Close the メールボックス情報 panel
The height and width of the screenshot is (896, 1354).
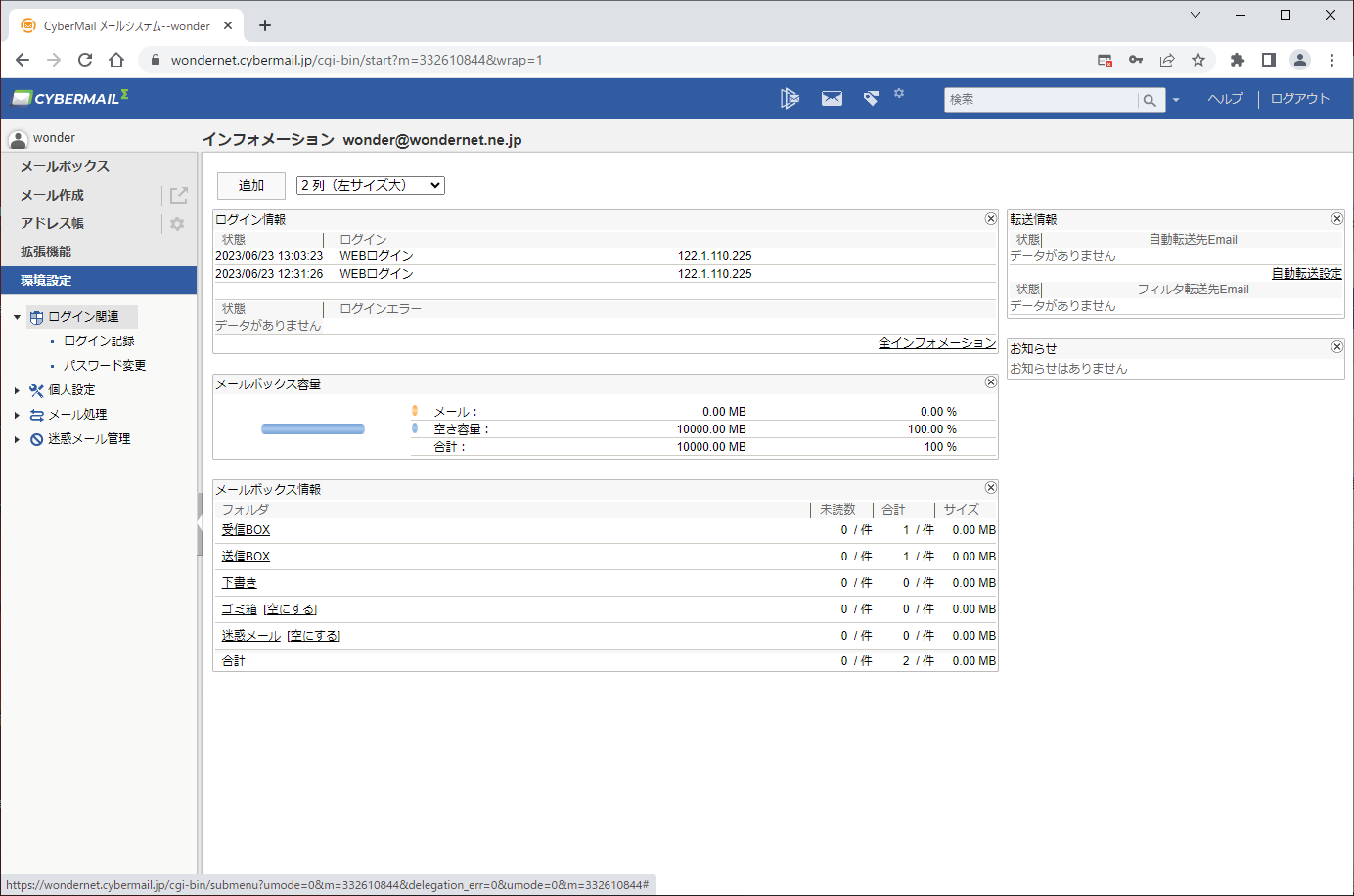click(991, 488)
